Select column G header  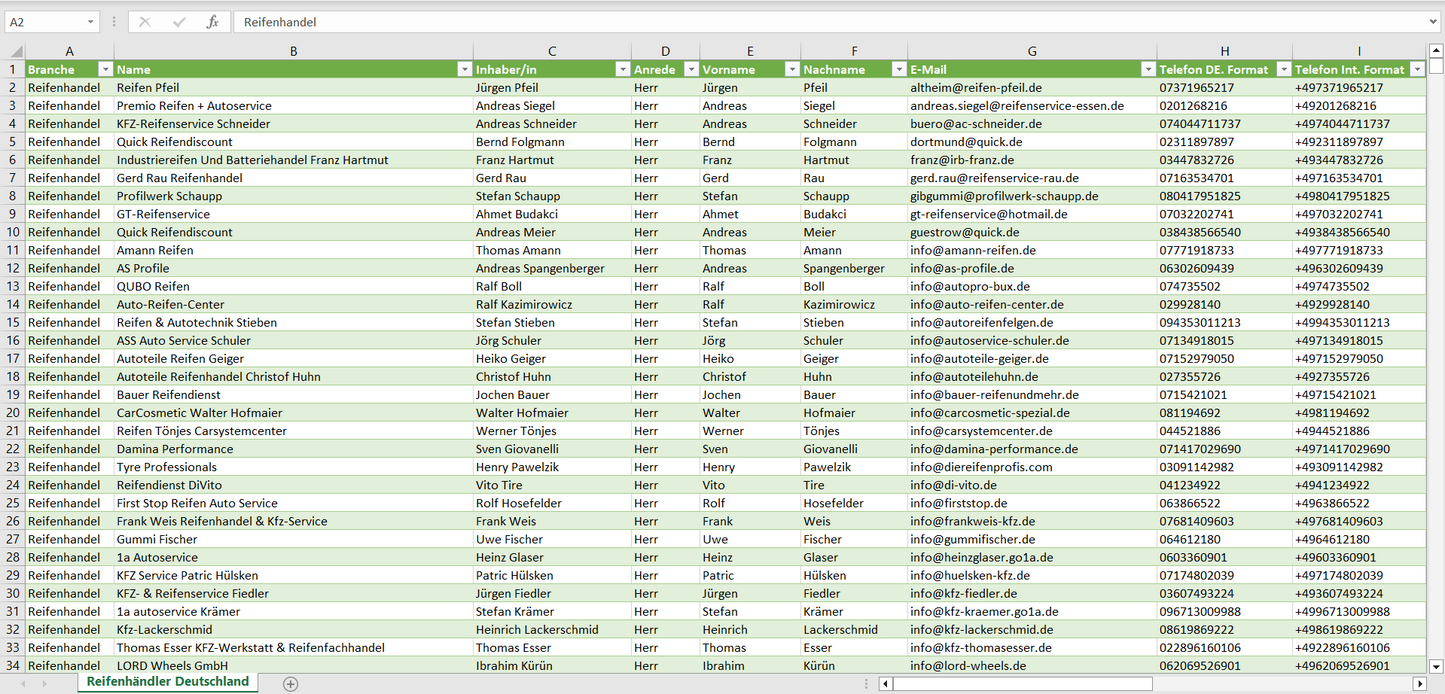click(1032, 51)
